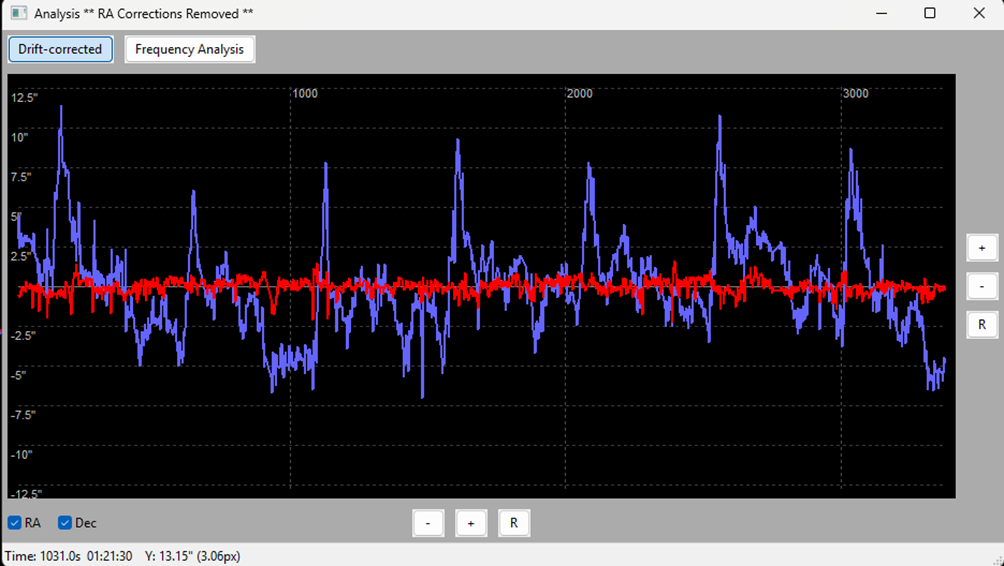Reset horizontal scale with bottom R button
This screenshot has height=566, width=1004.
pyautogui.click(x=514, y=523)
